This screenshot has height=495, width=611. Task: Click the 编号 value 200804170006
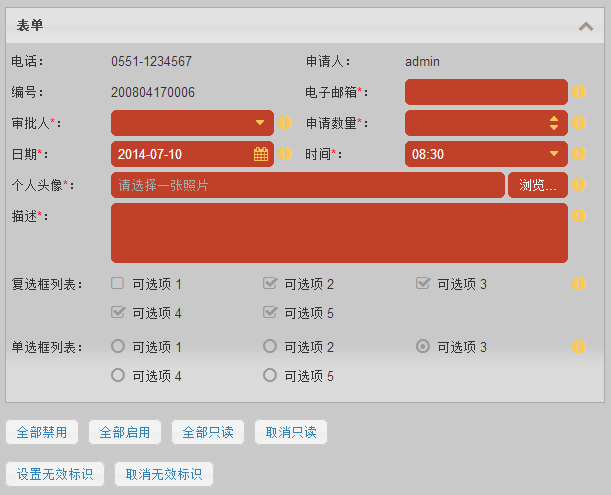tap(153, 92)
